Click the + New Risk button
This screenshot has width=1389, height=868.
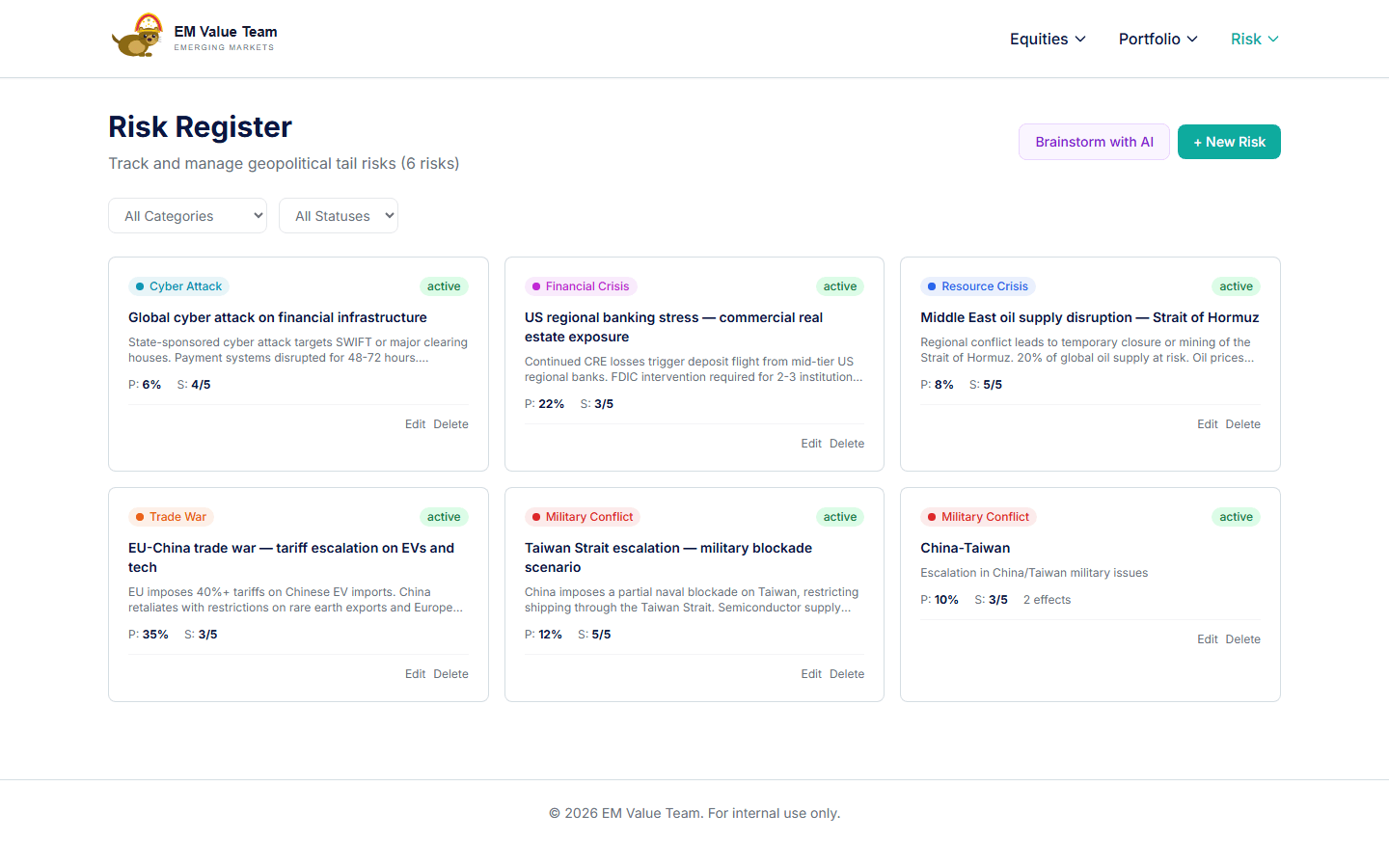(1229, 141)
